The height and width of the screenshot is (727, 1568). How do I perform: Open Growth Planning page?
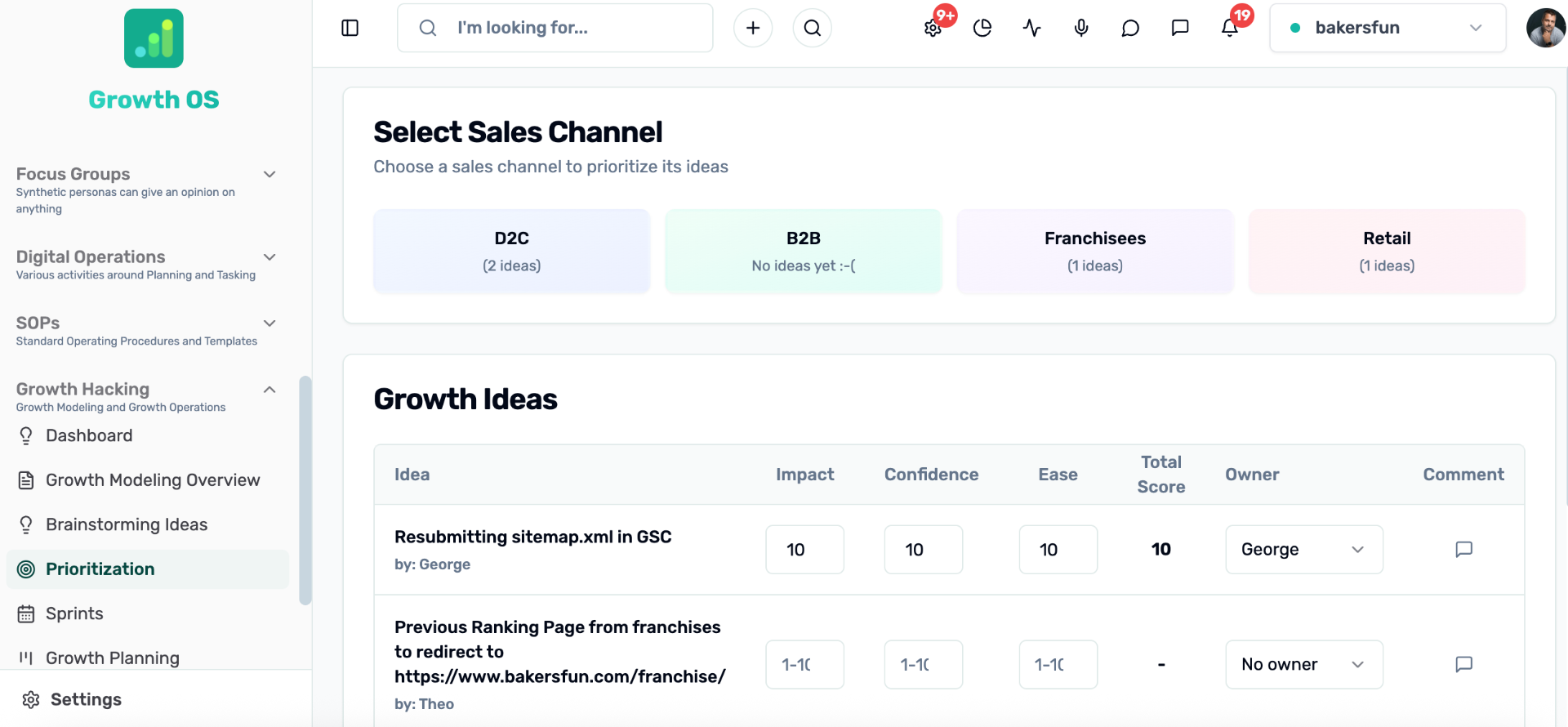(148, 658)
